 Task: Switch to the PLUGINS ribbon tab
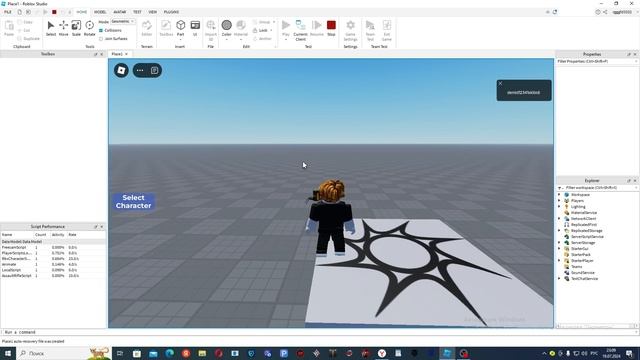171,12
